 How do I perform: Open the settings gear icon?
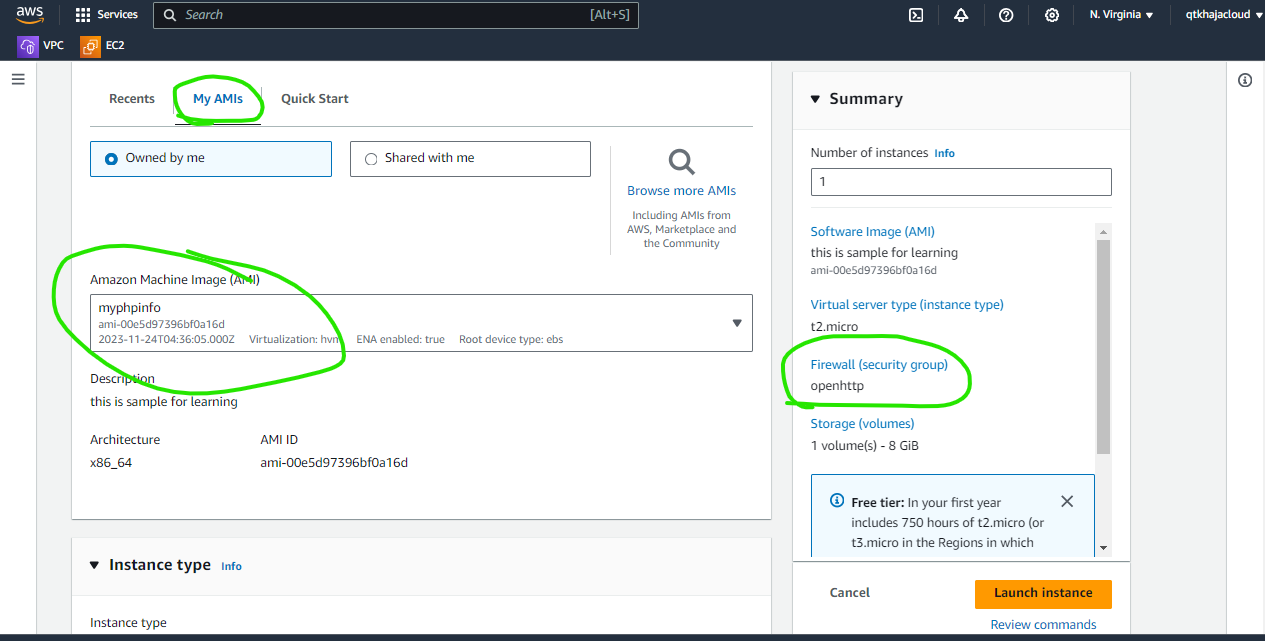[x=1052, y=15]
